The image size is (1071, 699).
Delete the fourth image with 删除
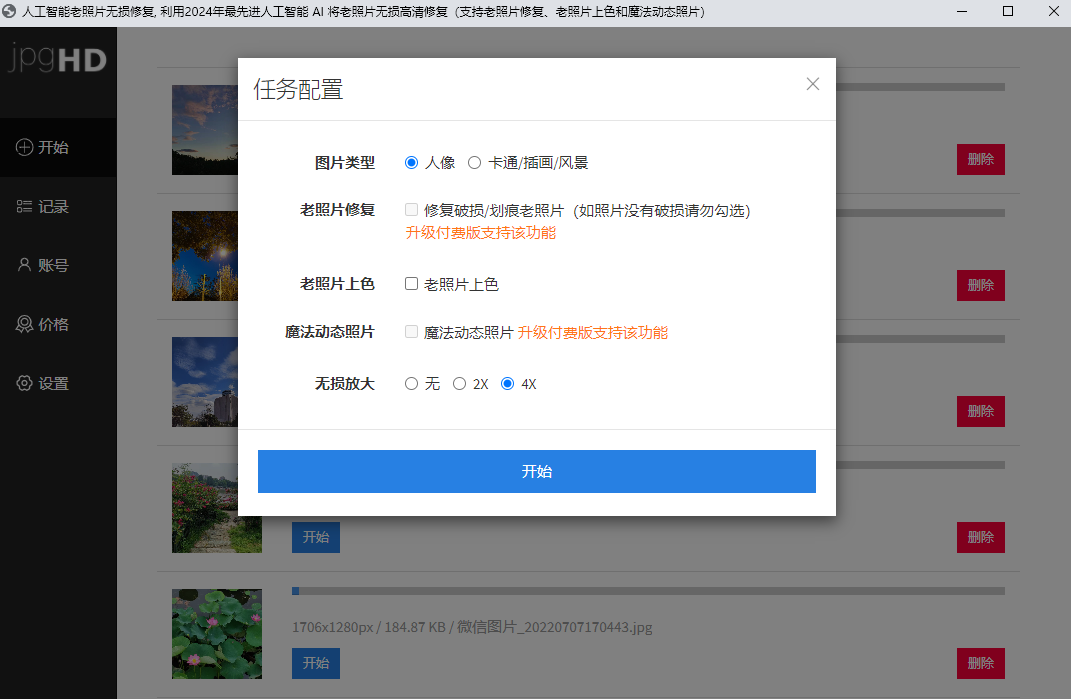981,537
